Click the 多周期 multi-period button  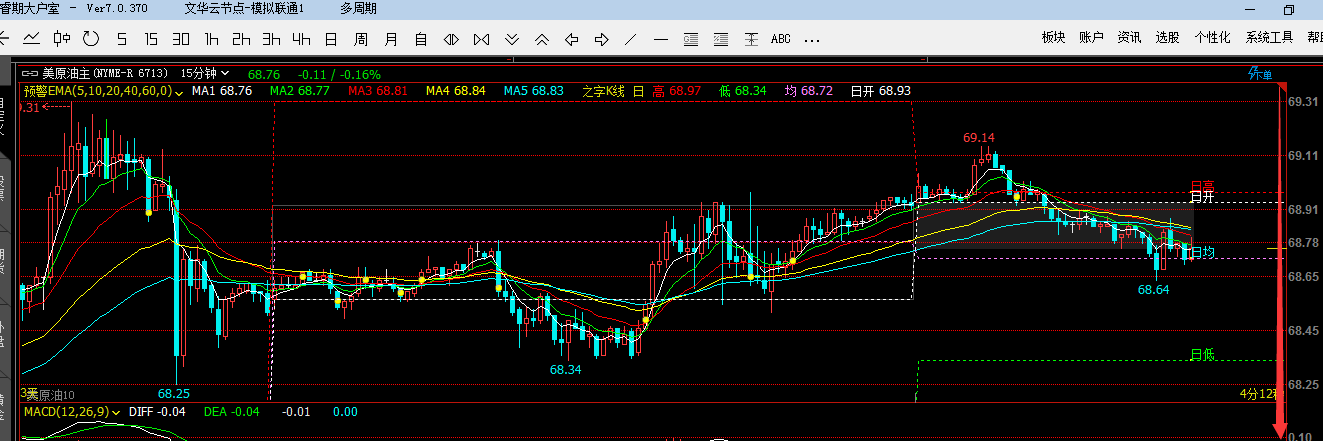[x=358, y=9]
